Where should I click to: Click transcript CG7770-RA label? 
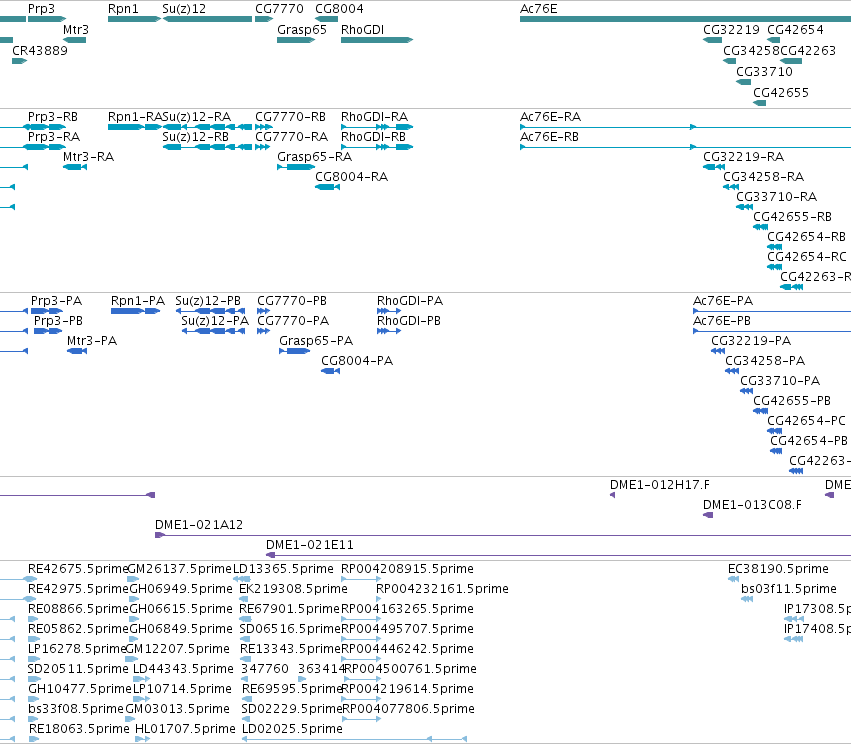click(291, 137)
